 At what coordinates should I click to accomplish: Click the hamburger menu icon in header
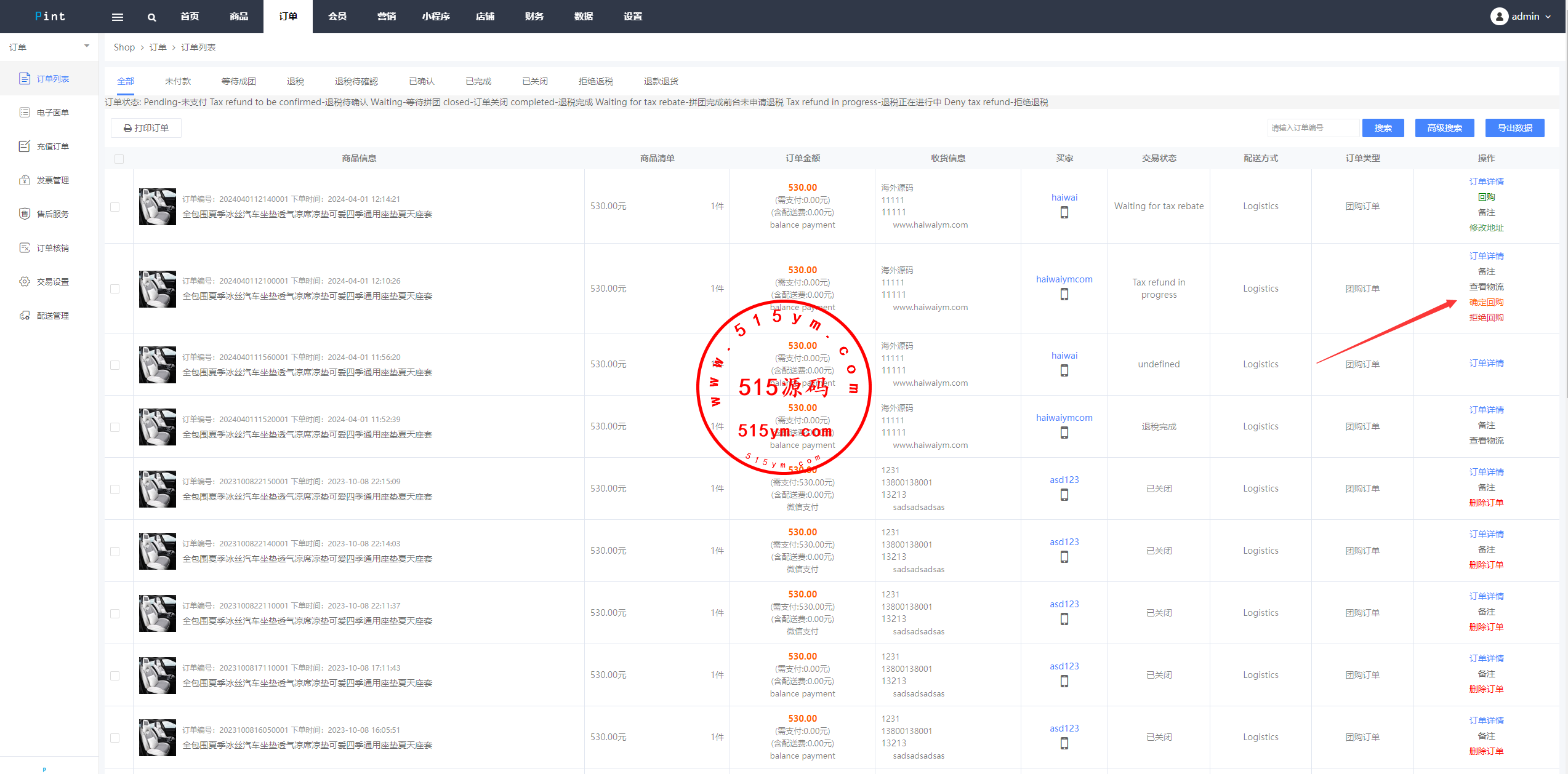117,17
